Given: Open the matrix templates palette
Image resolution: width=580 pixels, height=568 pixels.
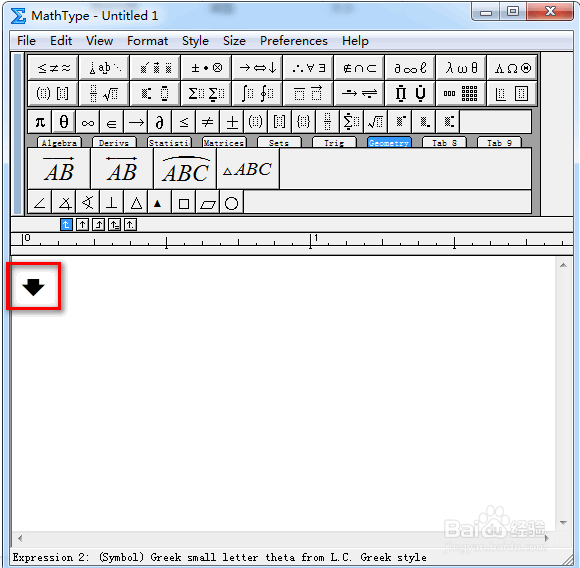Looking at the screenshot, I should [461, 93].
